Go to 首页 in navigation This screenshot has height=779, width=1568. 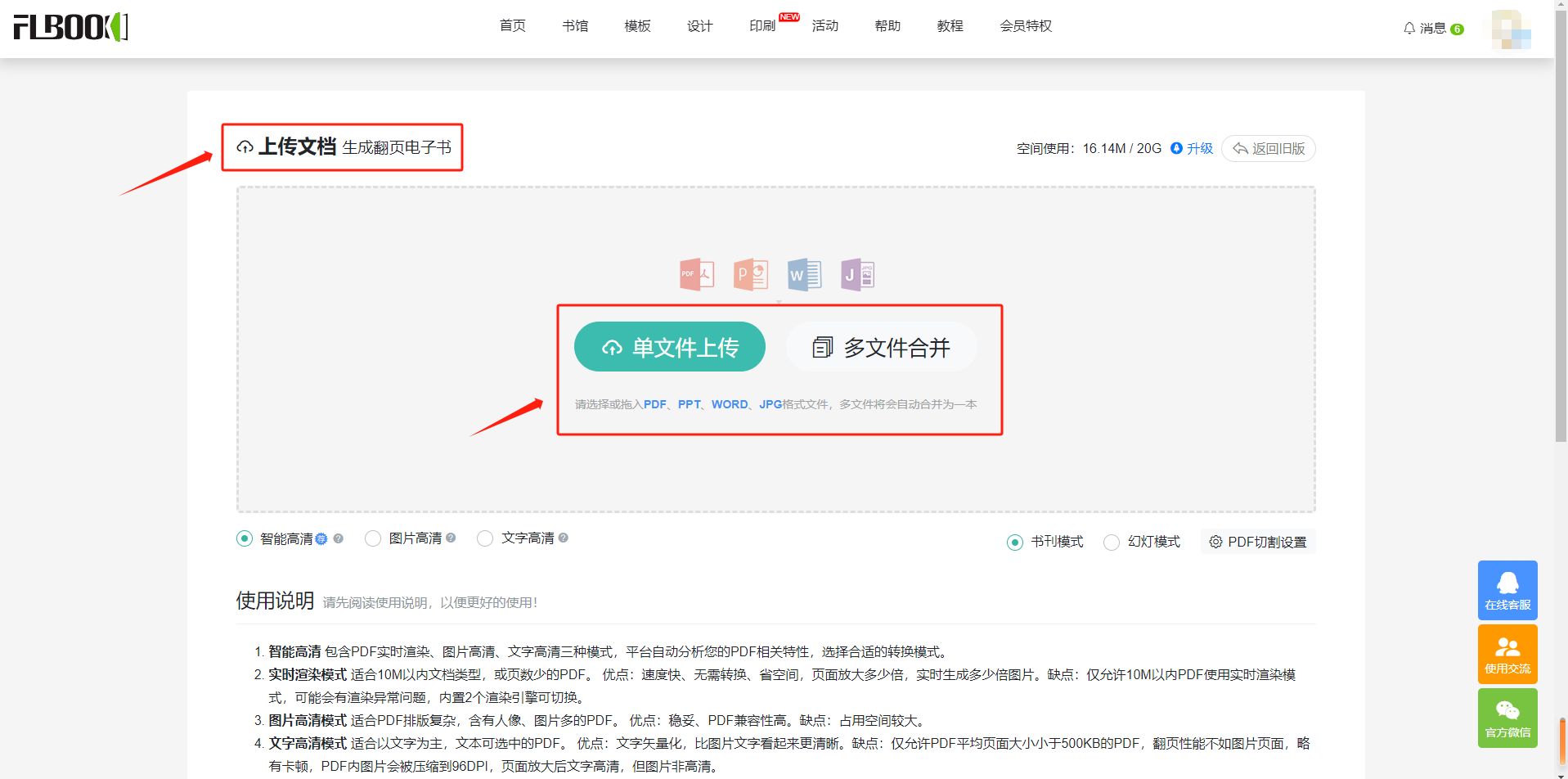513,26
